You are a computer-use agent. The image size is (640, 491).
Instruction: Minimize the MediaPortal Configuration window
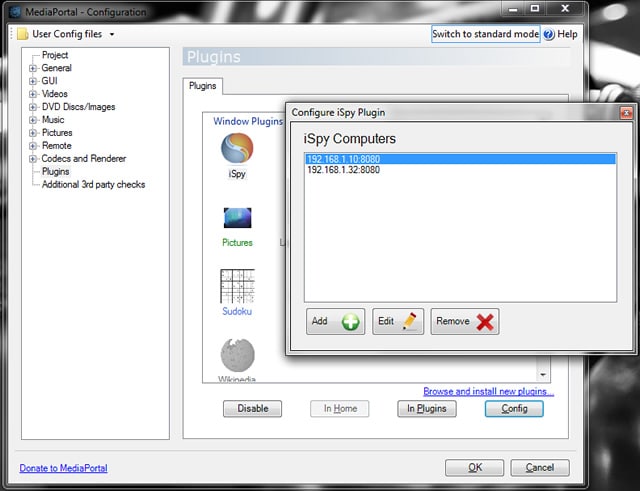click(x=514, y=9)
